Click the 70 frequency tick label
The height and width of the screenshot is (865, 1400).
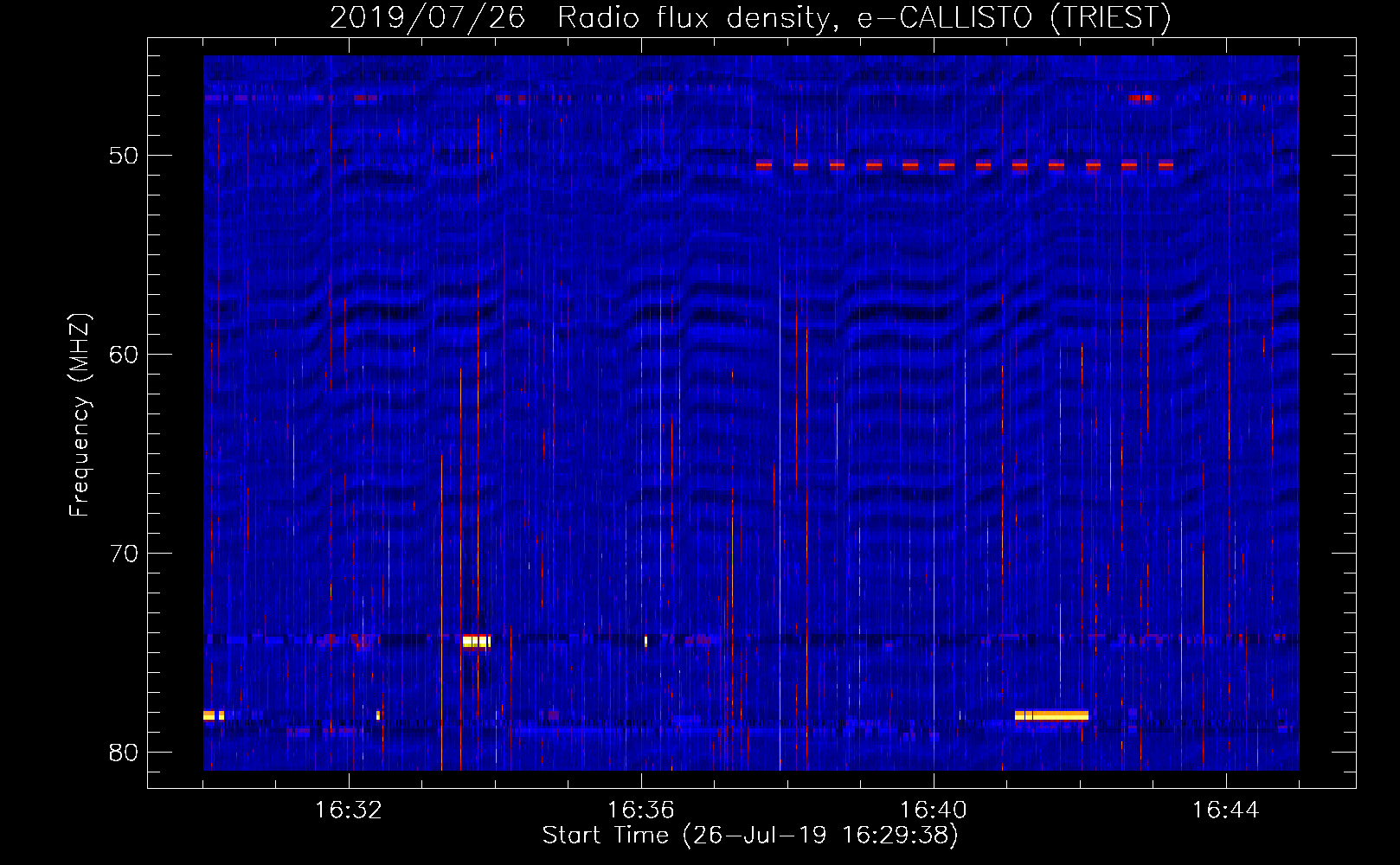coord(124,554)
